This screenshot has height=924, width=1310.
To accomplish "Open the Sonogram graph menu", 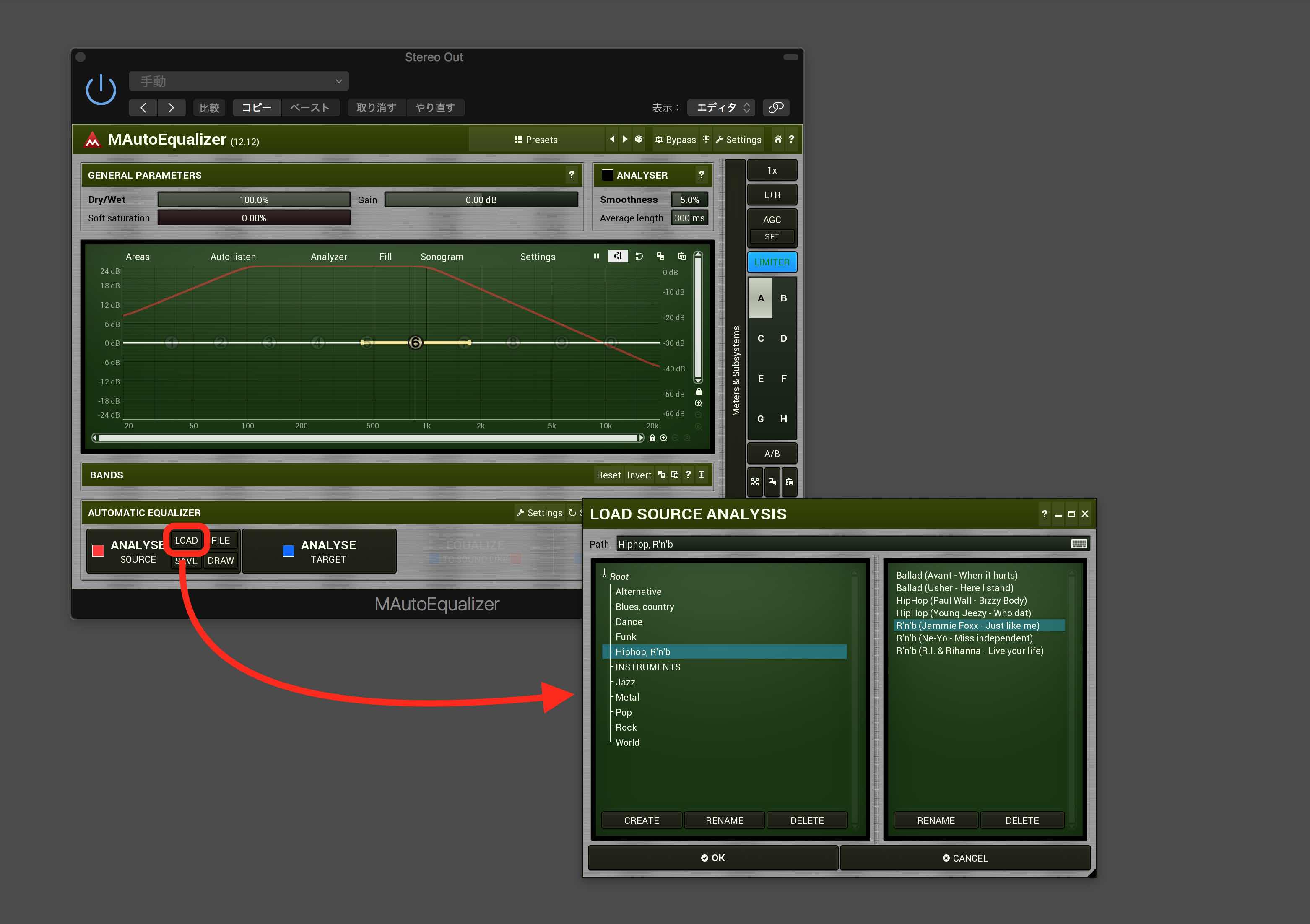I will 442,257.
